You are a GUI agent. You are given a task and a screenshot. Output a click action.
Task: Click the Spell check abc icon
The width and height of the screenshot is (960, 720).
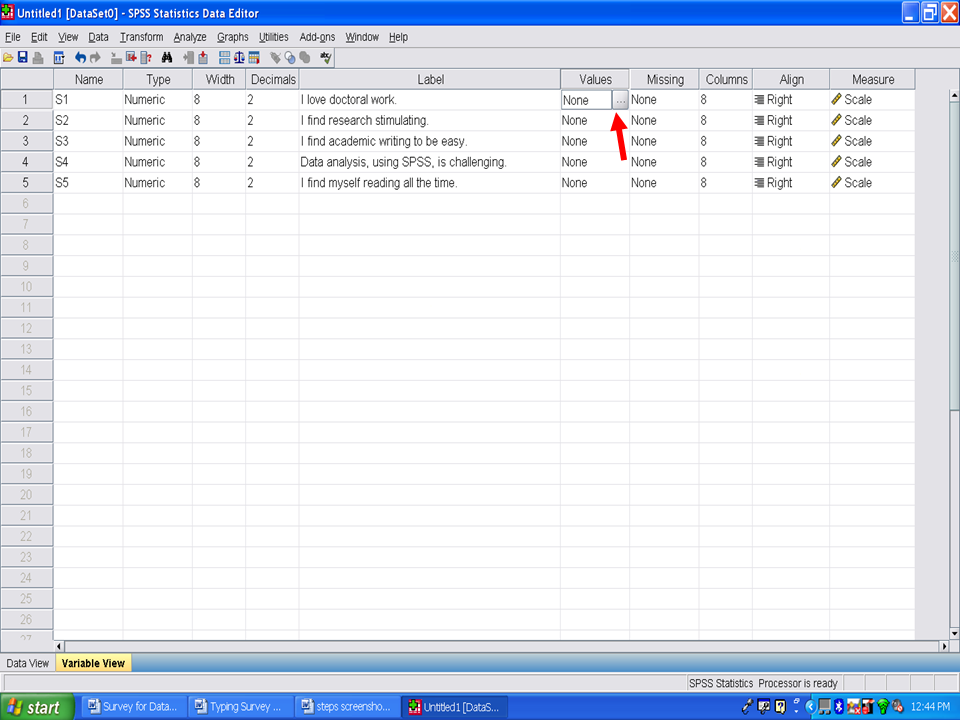(x=326, y=58)
